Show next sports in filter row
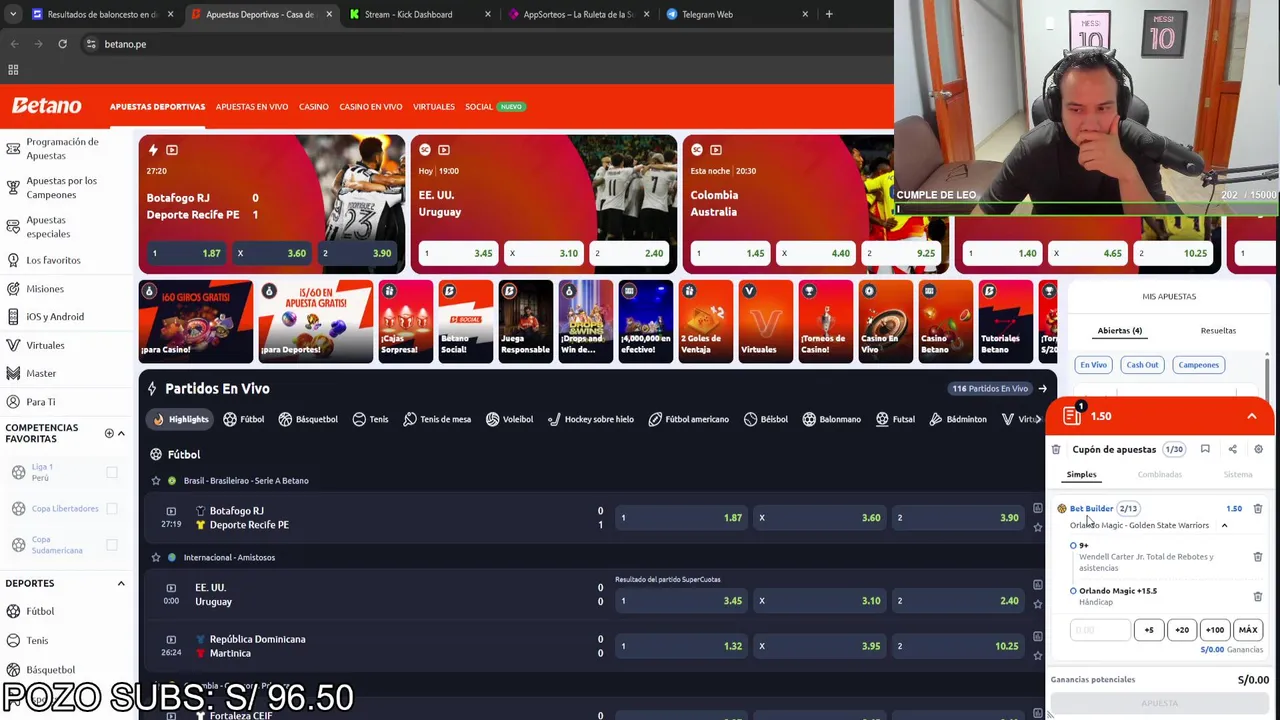The height and width of the screenshot is (720, 1280). 1036,420
